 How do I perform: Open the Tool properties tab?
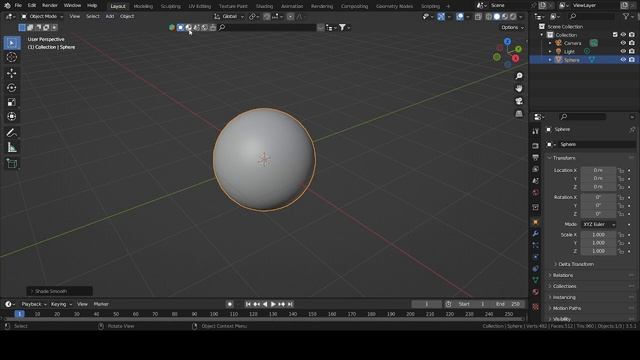[536, 131]
